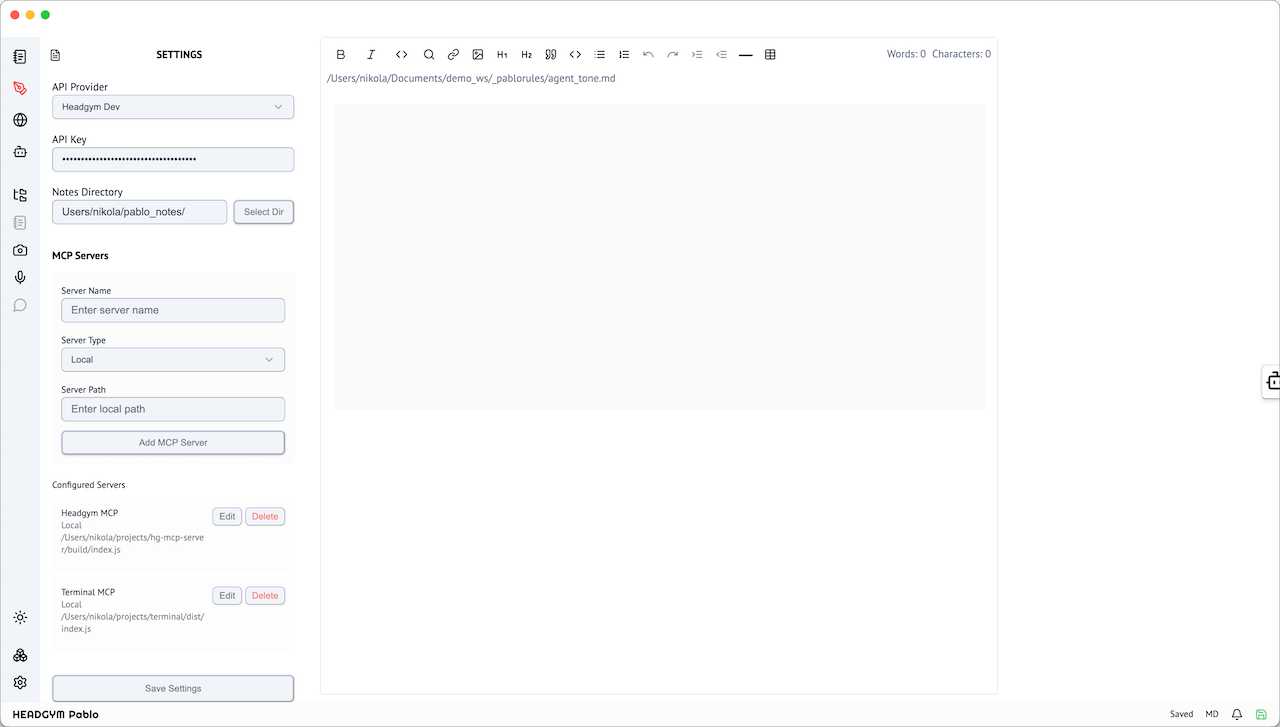Screen dimensions: 1280x727
Task: Apply inline code icon next to Italic
Action: pos(401,55)
